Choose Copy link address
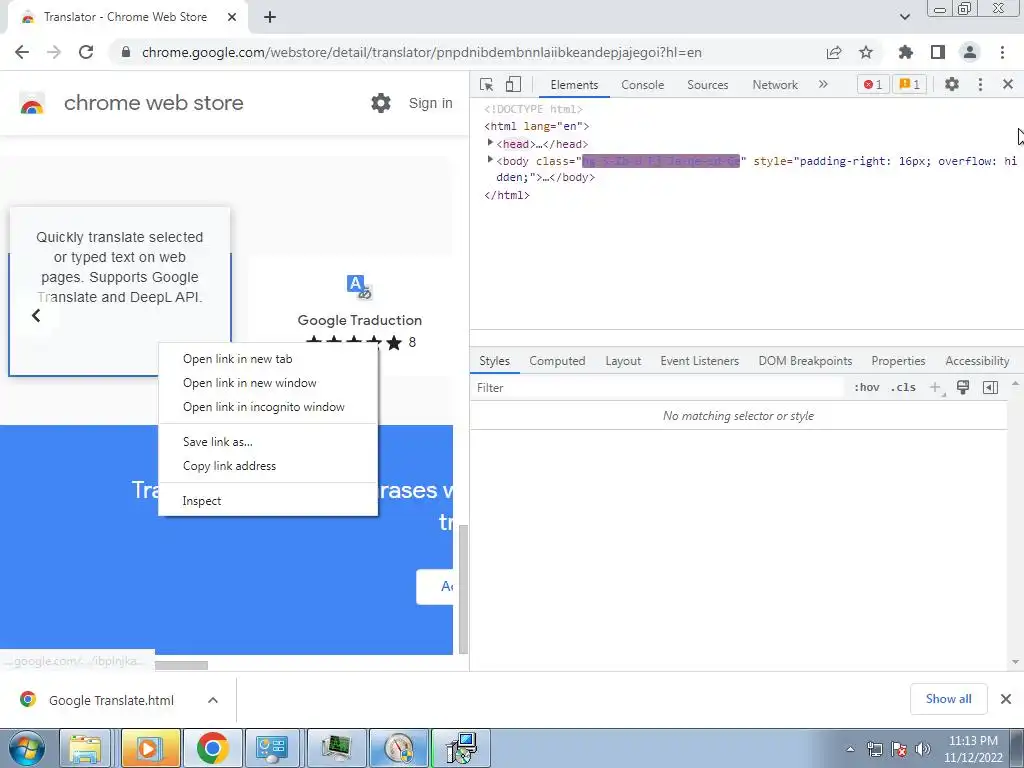Screen dimensions: 1024x768 tap(268, 466)
